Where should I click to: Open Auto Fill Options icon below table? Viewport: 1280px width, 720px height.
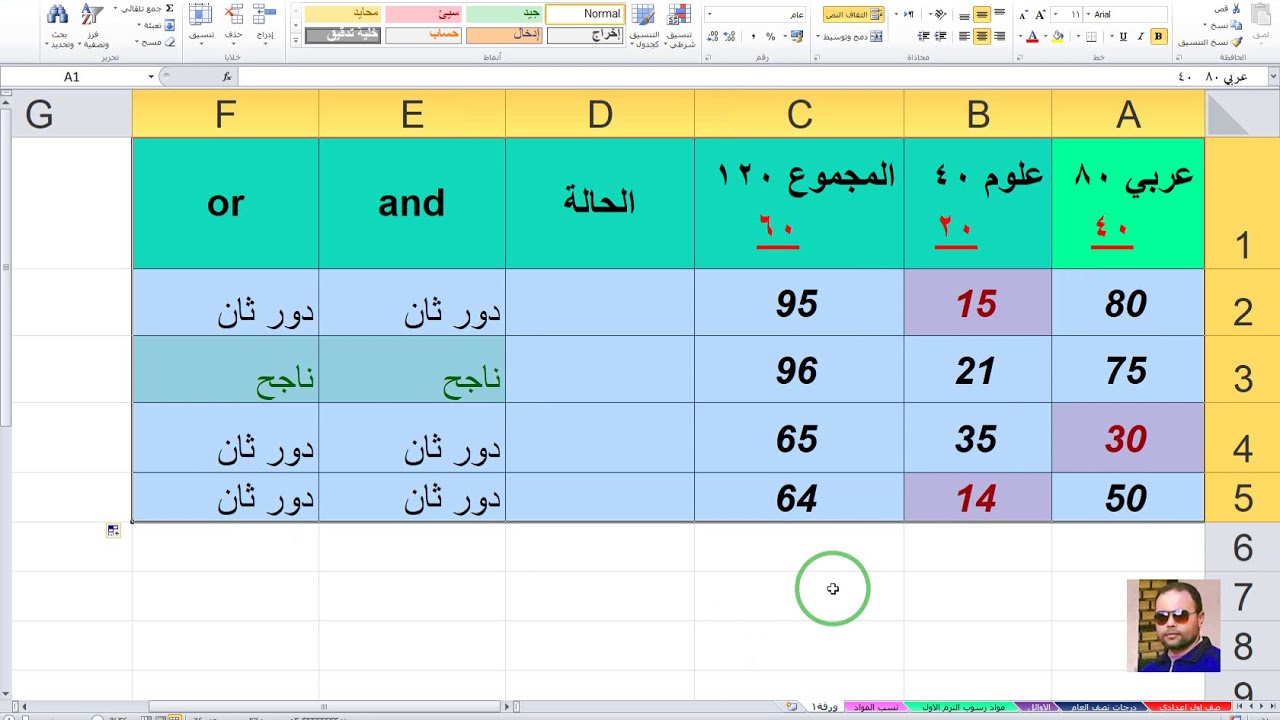point(113,531)
